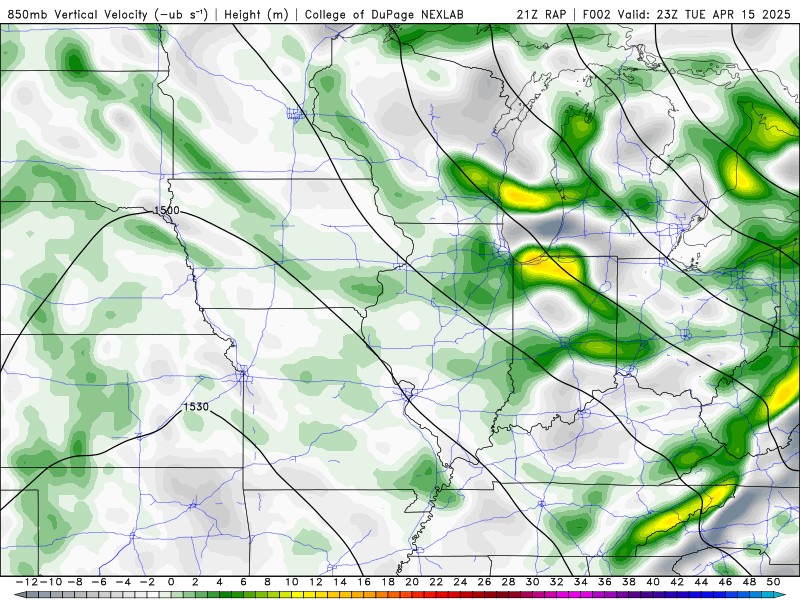This screenshot has height=600, width=800.
Task: Click the -12 value on the color scale
Action: (x=27, y=582)
